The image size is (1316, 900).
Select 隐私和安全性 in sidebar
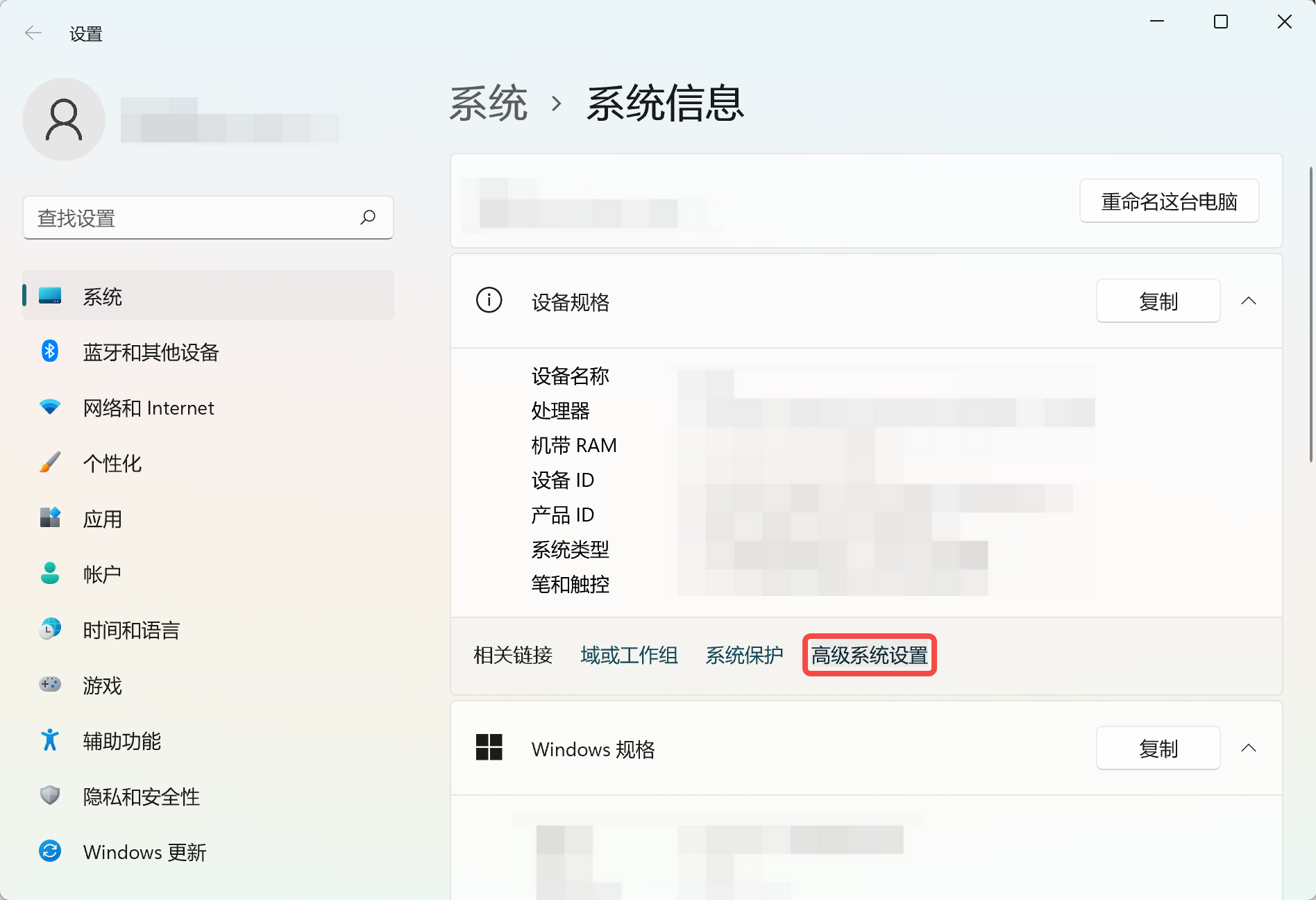[208, 796]
